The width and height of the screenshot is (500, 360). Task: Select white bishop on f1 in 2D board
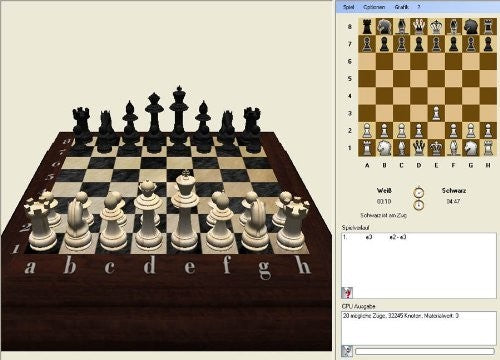point(454,148)
